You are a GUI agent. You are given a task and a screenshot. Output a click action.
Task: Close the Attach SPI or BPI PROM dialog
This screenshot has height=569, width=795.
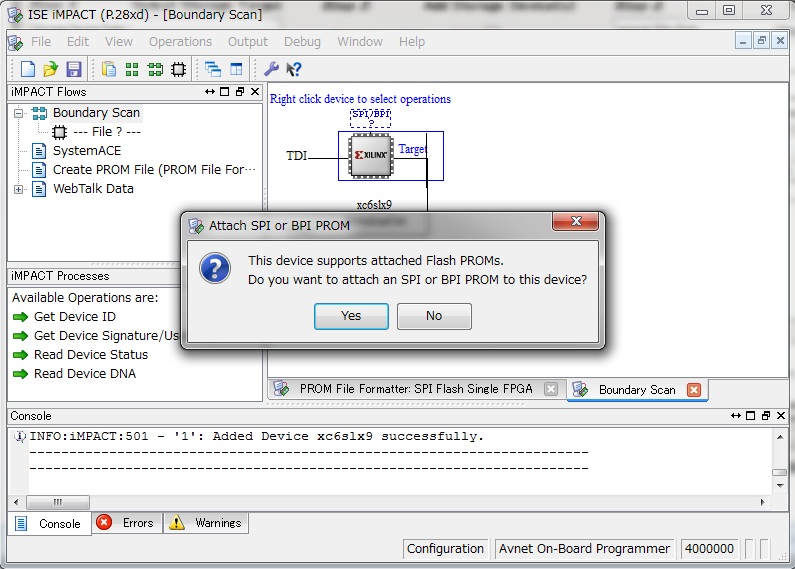575,221
